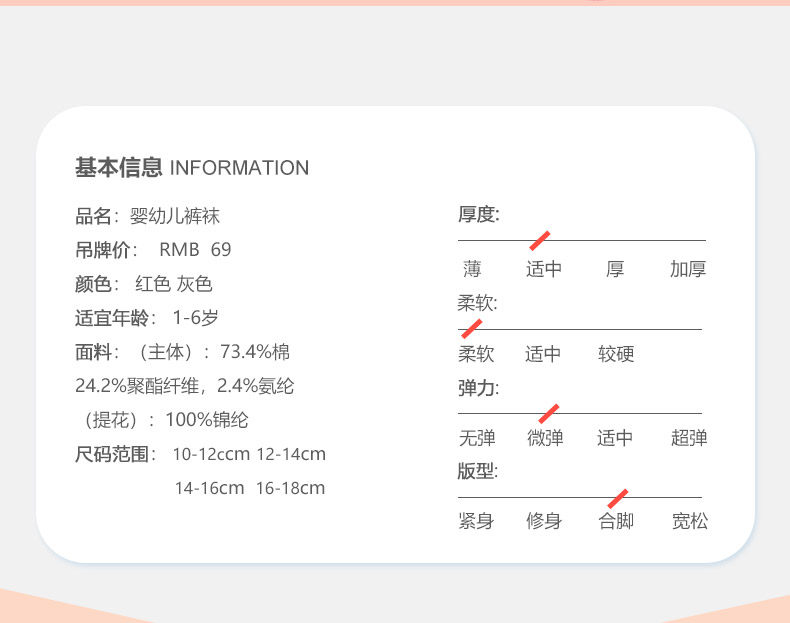Click the 基本信息 INFORMATION heading
This screenshot has height=623, width=790.
pyautogui.click(x=192, y=168)
